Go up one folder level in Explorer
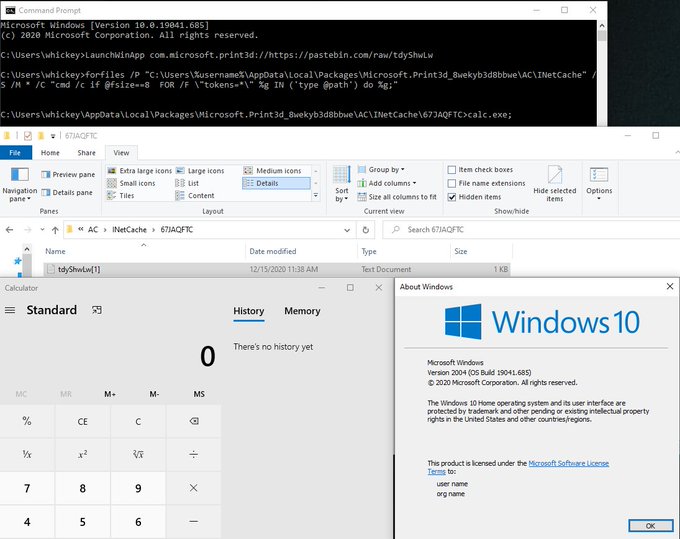This screenshot has width=680, height=539. [x=55, y=230]
